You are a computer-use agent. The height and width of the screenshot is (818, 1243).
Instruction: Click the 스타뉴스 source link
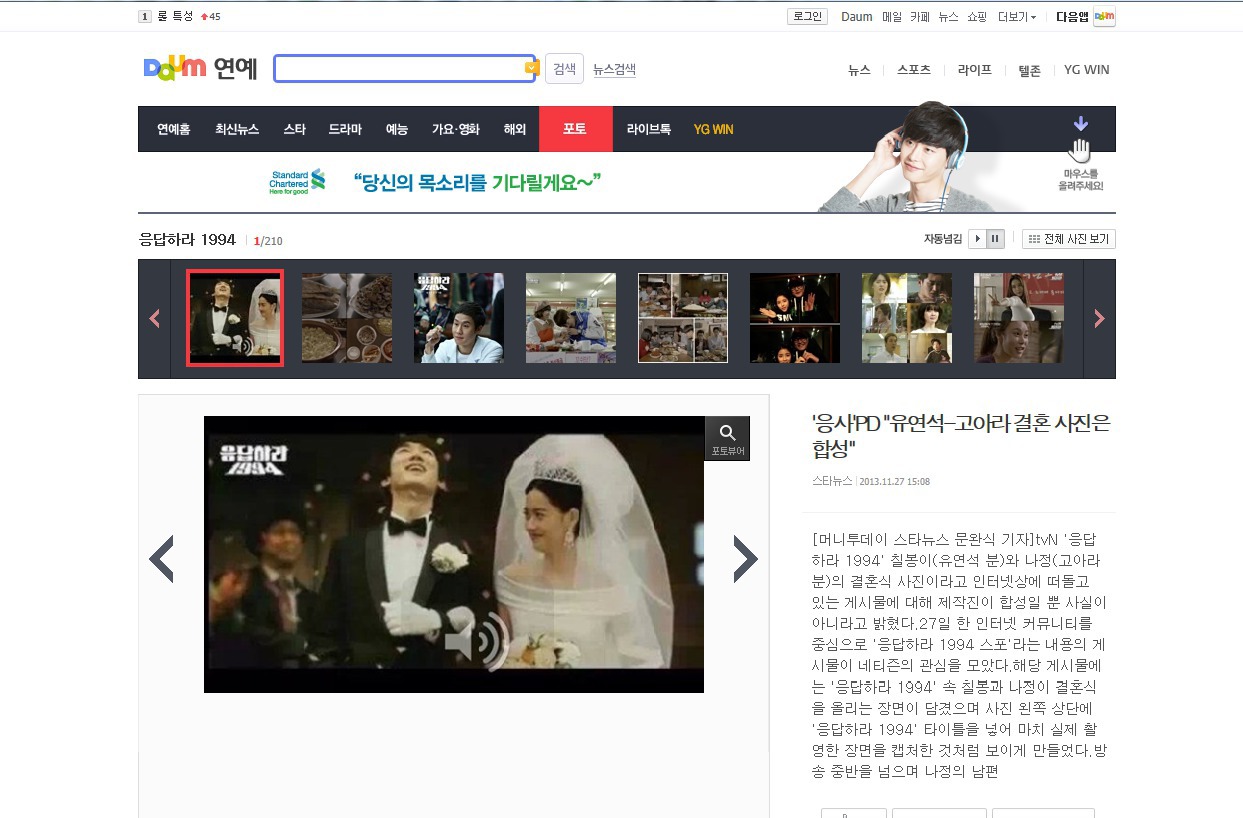(x=832, y=481)
